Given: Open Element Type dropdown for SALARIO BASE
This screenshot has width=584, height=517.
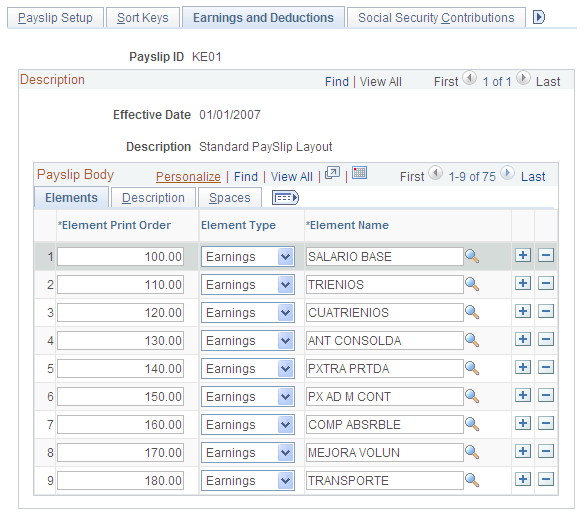Looking at the screenshot, I should pos(248,257).
